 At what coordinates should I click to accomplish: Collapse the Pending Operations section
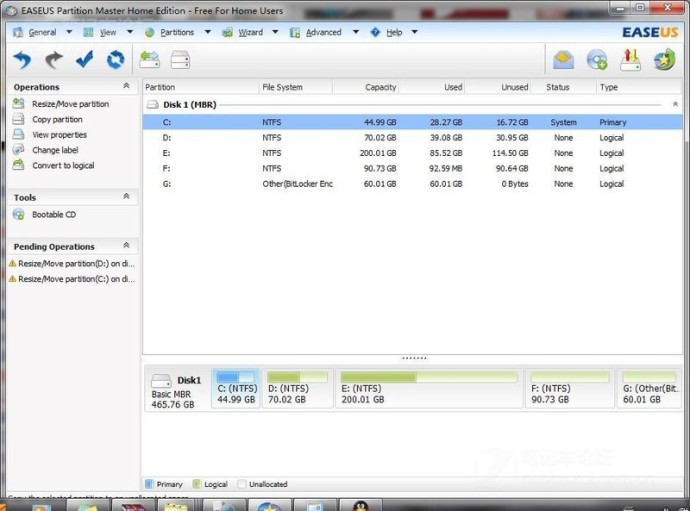(x=126, y=246)
